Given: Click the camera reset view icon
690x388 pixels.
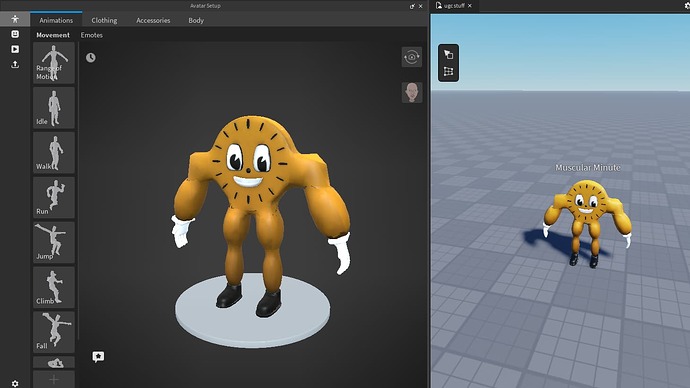Looking at the screenshot, I should [411, 57].
